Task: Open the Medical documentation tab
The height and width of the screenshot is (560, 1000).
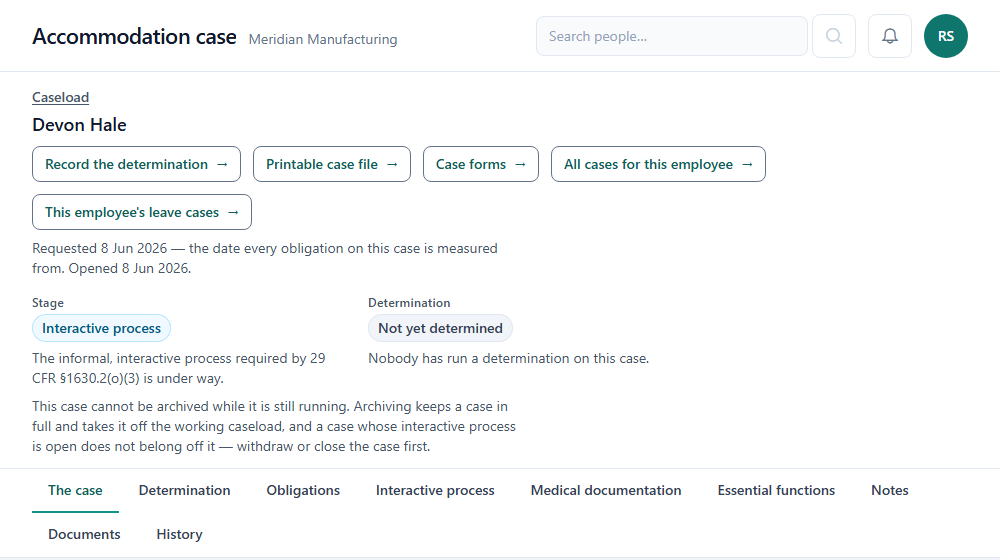Action: (606, 490)
